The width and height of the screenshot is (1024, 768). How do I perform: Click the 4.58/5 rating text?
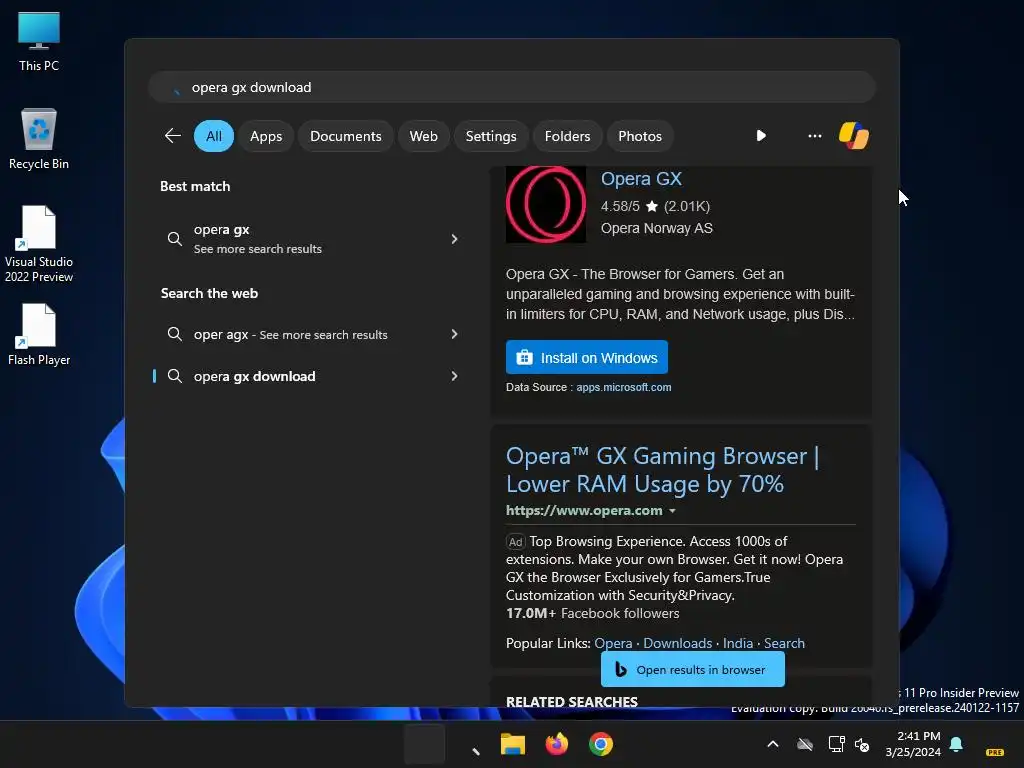[620, 206]
